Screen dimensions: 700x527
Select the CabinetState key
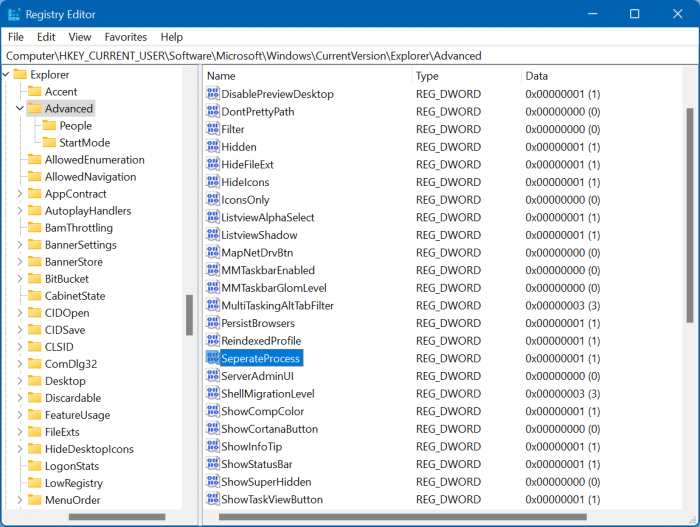click(x=75, y=296)
